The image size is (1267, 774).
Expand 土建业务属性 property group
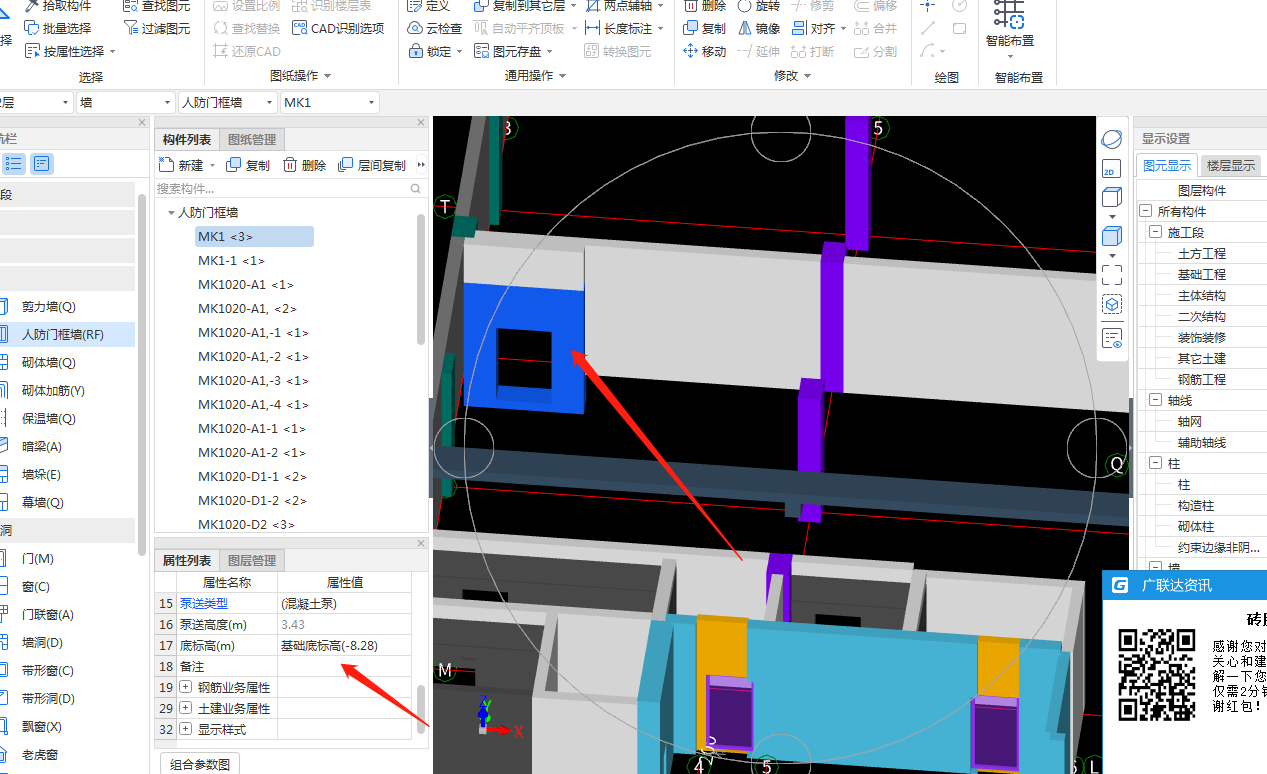point(186,708)
